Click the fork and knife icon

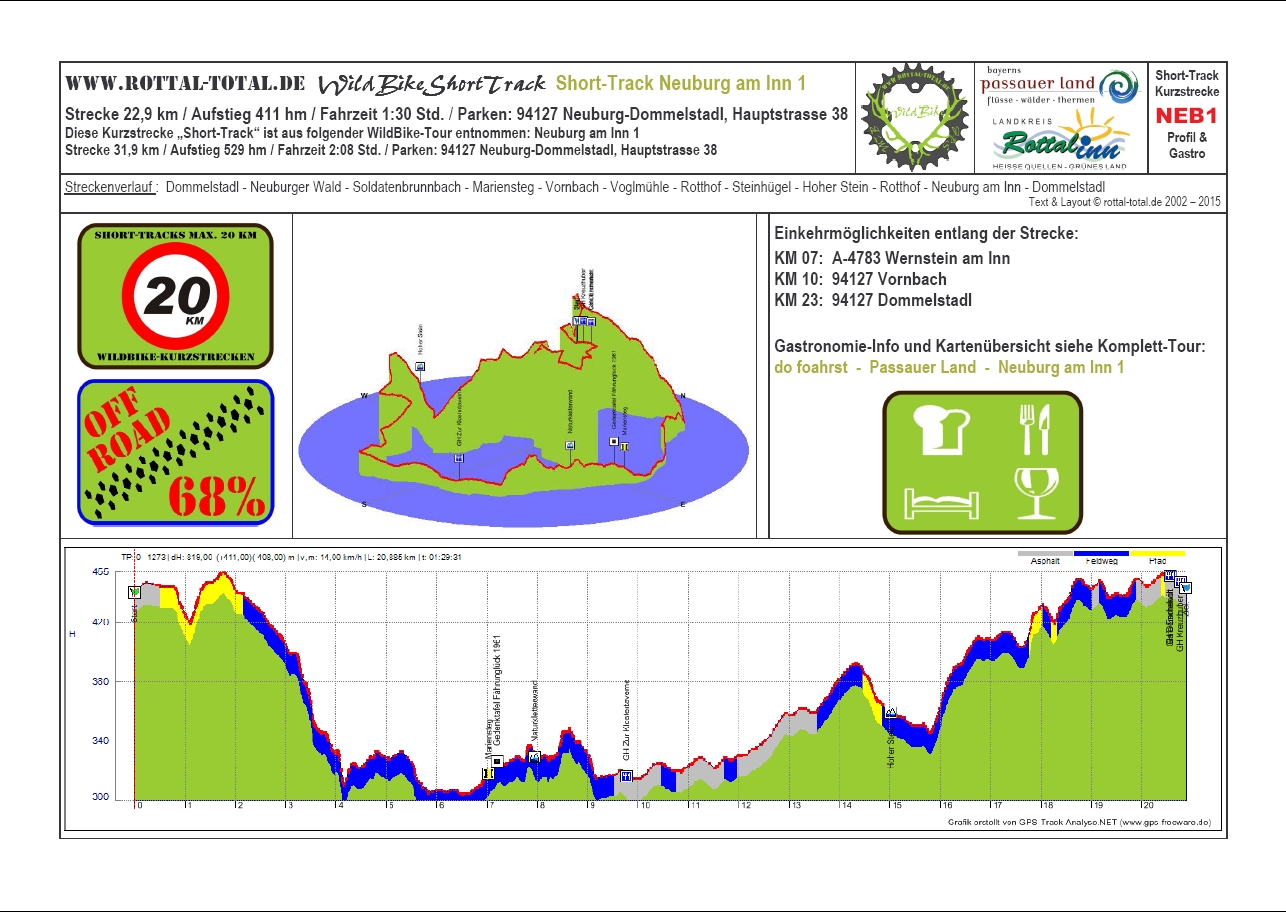(1034, 428)
